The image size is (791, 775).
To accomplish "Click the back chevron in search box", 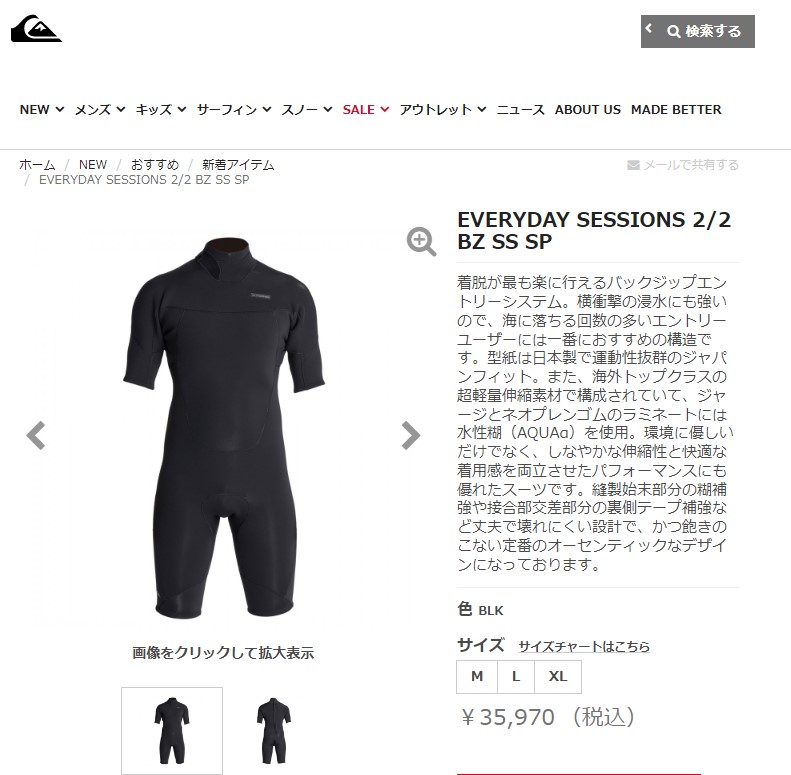I will [x=649, y=29].
